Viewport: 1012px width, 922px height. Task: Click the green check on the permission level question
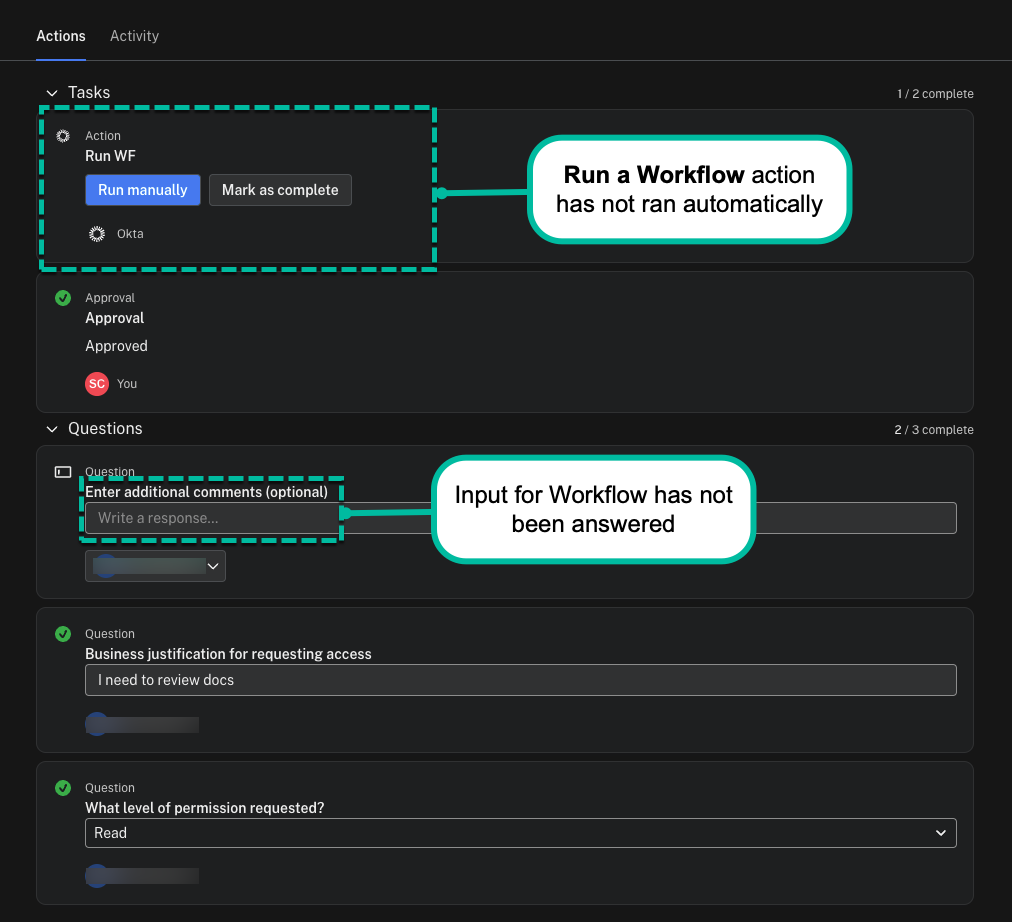(63, 787)
